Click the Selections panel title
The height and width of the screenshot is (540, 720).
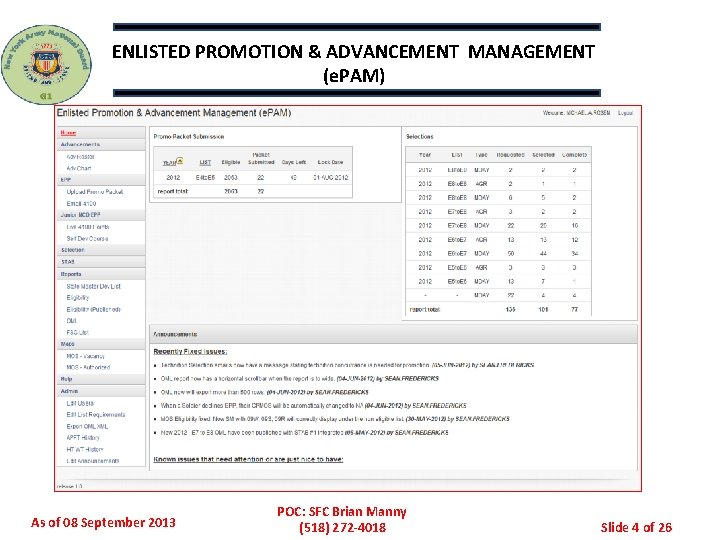point(420,136)
